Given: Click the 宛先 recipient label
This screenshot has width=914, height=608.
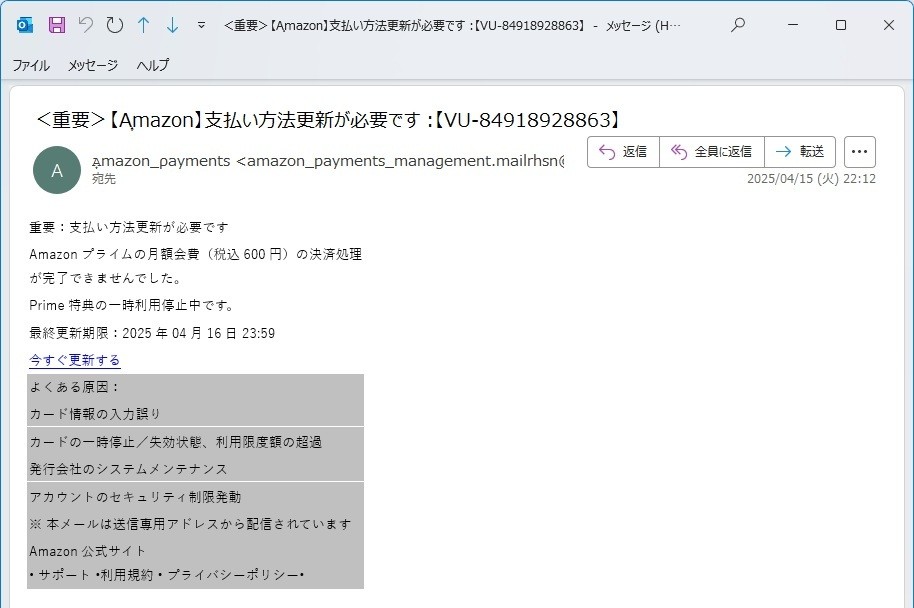Looking at the screenshot, I should click(x=104, y=180).
